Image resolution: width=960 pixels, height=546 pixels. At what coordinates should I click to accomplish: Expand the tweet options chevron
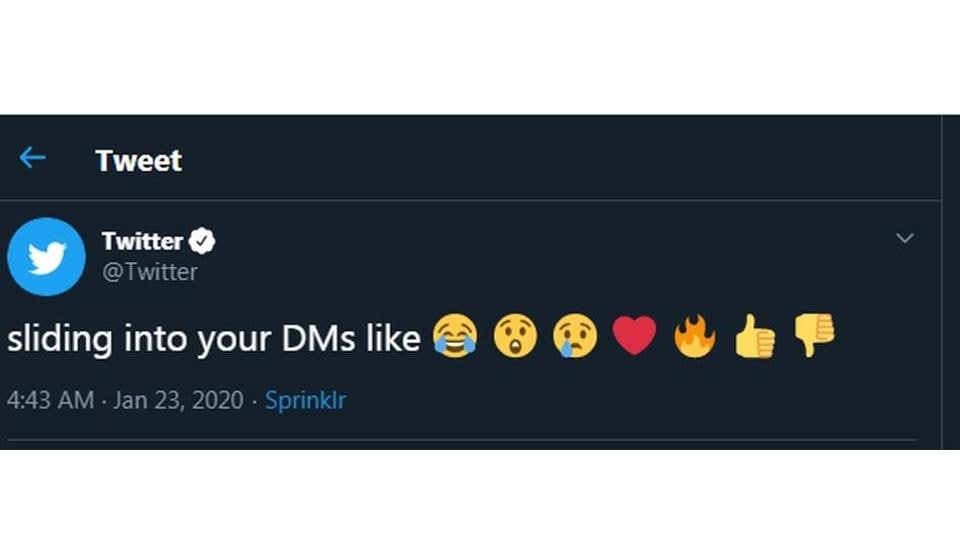click(x=904, y=237)
